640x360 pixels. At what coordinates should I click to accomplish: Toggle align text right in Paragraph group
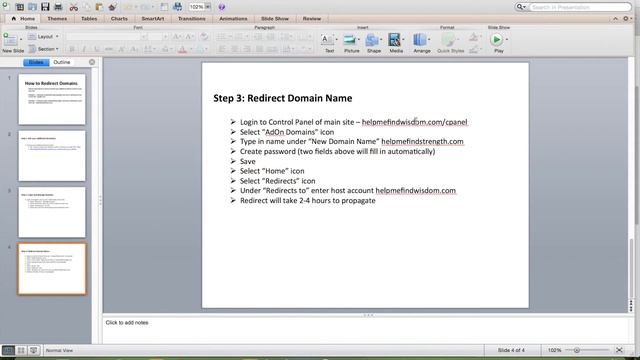(x=247, y=49)
